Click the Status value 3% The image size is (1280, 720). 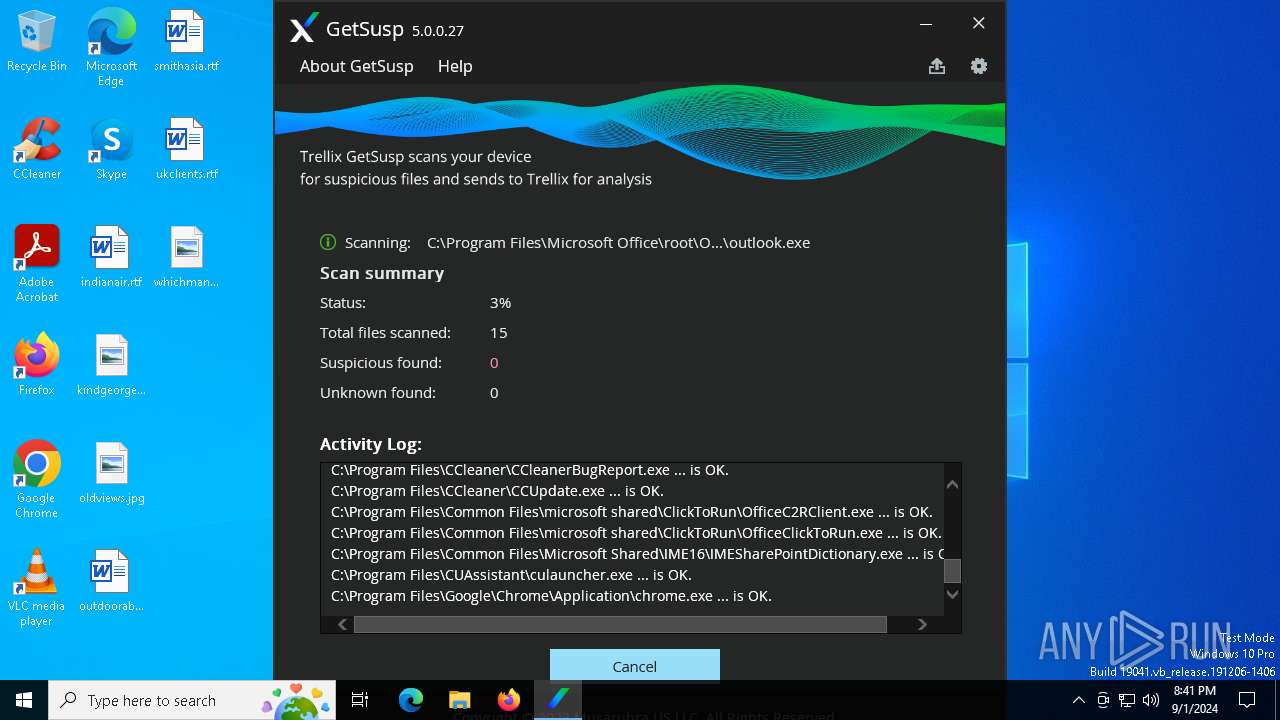500,303
